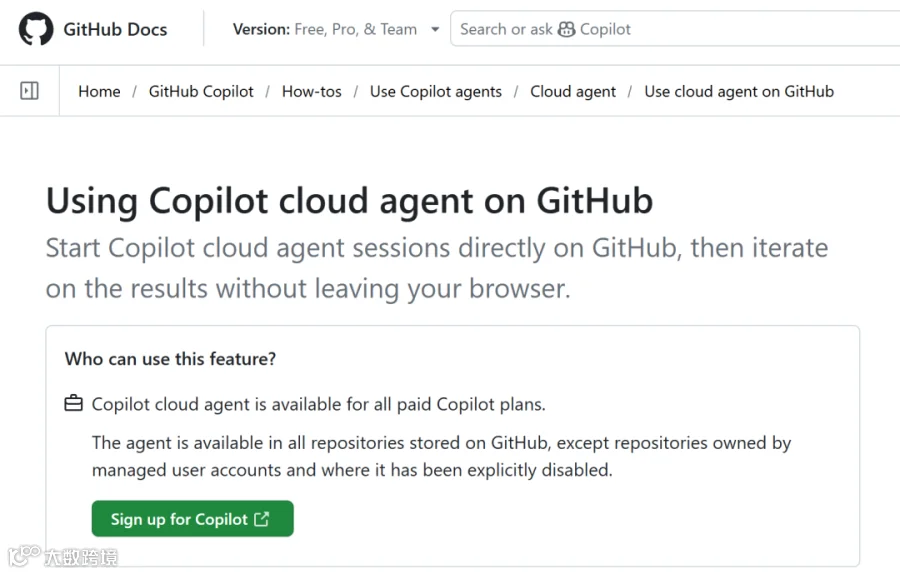Toggle the sidebar panel icon
Viewport: 900px width, 574px height.
pos(29,91)
